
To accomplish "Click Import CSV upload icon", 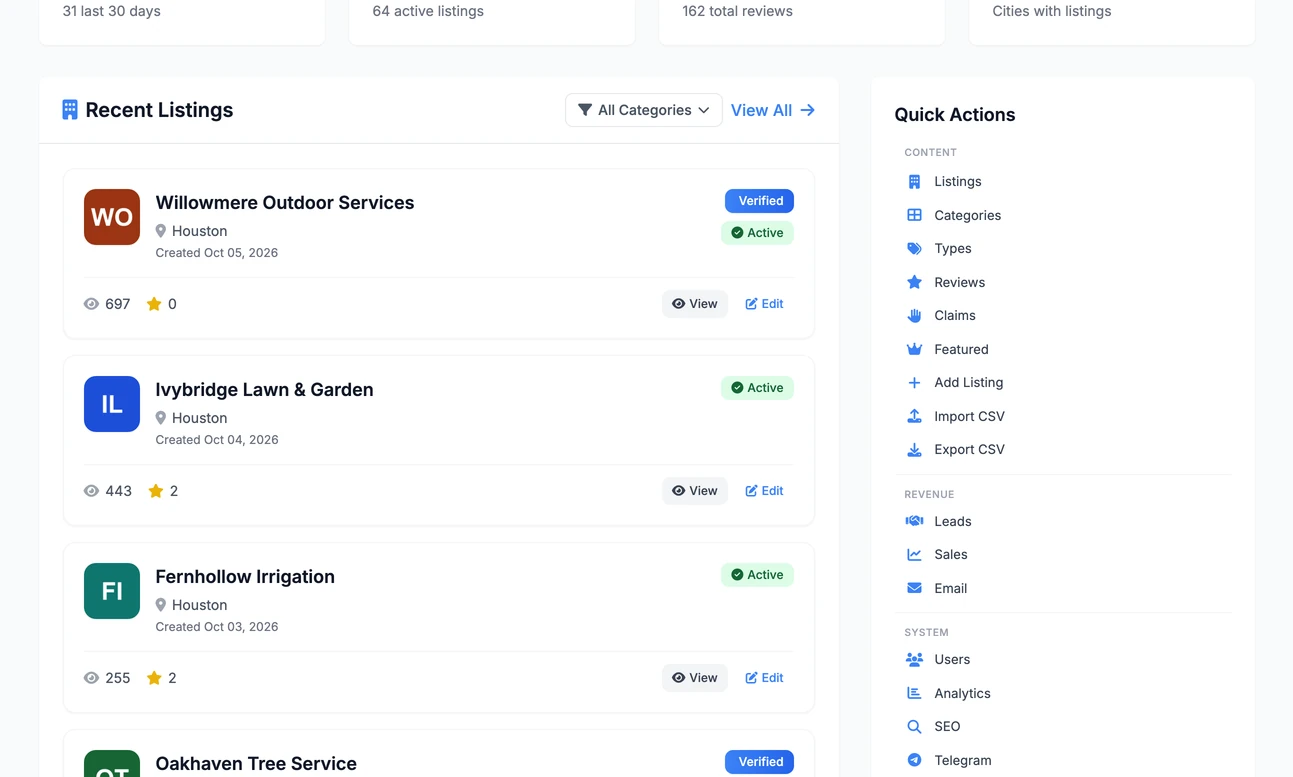I will tap(914, 416).
